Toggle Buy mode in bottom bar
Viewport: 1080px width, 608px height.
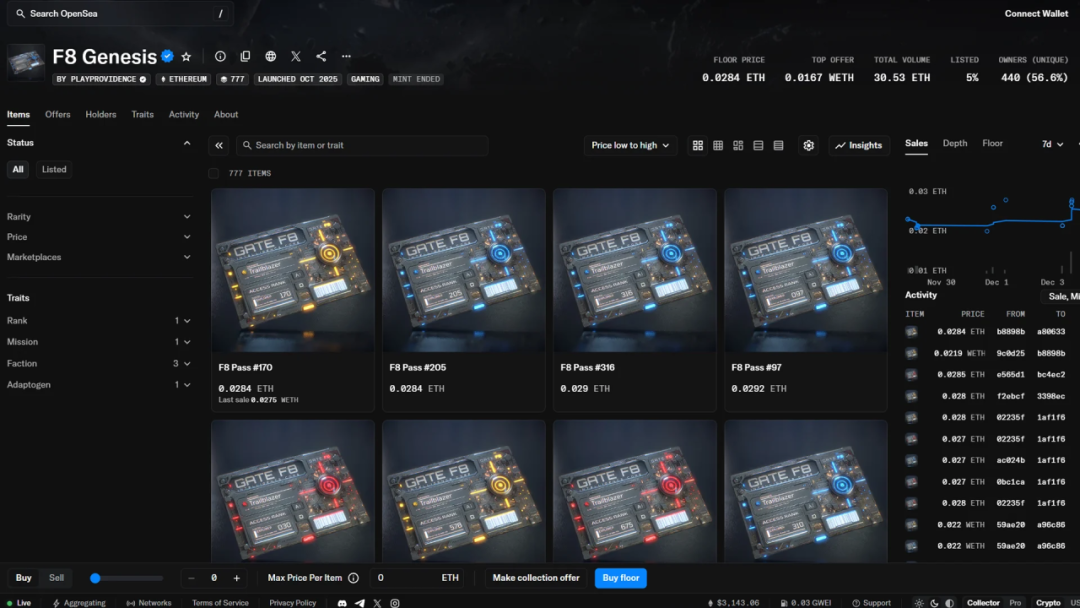pyautogui.click(x=23, y=578)
